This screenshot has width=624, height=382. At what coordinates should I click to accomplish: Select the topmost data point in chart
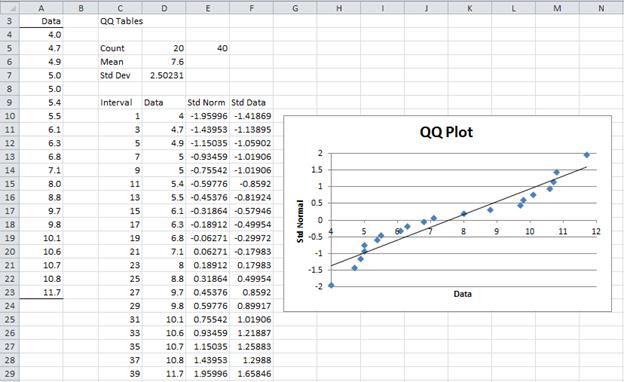click(586, 155)
